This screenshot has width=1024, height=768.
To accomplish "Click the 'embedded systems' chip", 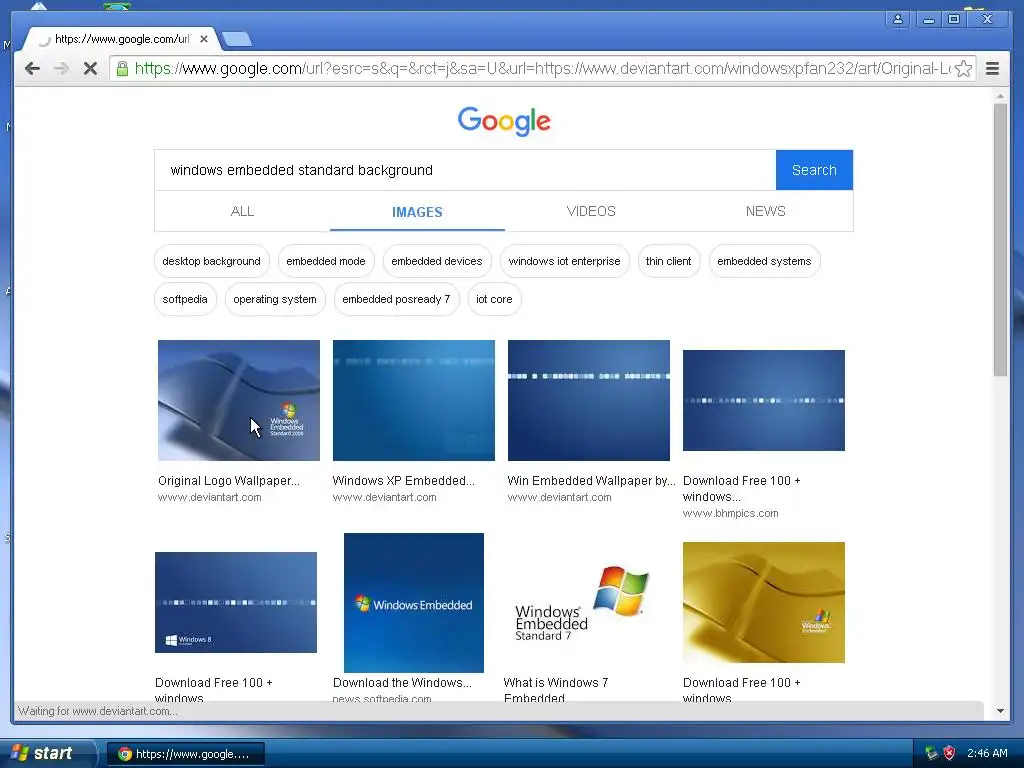I will pos(764,261).
